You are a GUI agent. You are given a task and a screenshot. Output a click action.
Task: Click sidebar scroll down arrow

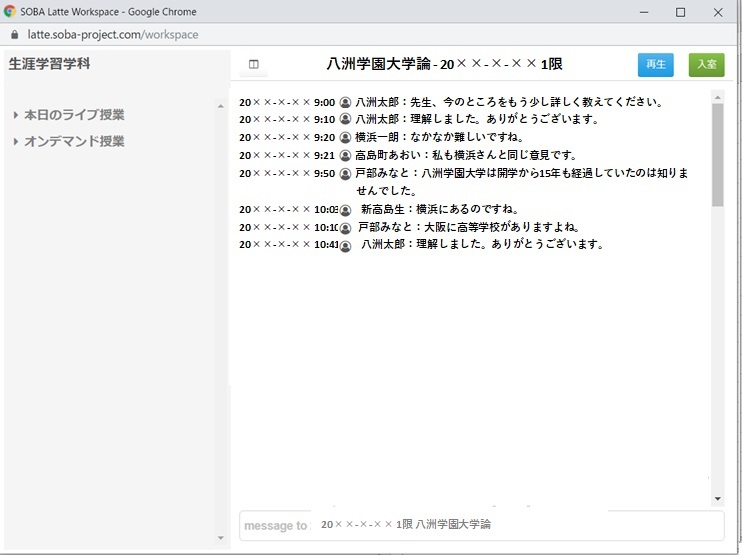(221, 538)
